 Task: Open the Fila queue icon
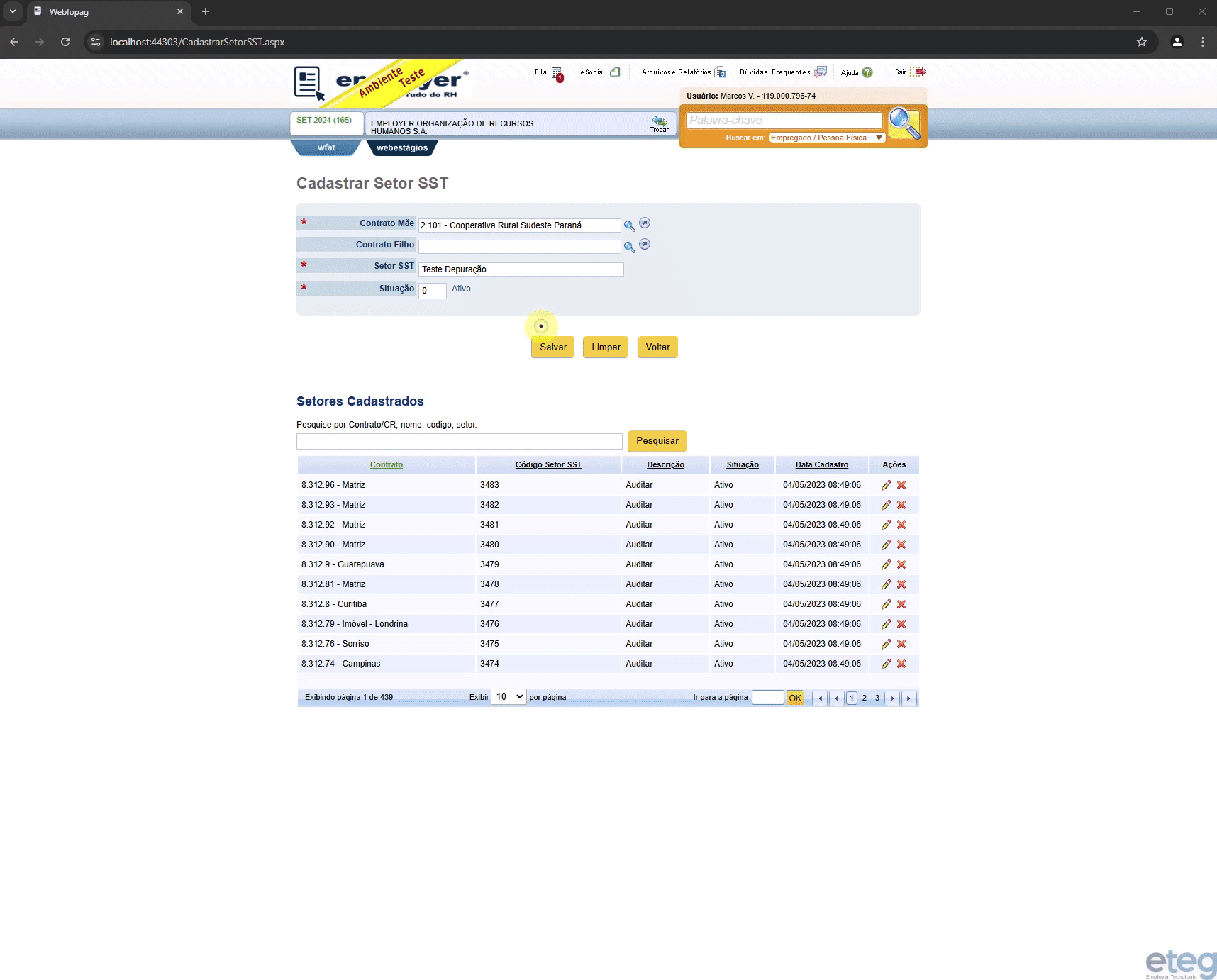[x=557, y=73]
